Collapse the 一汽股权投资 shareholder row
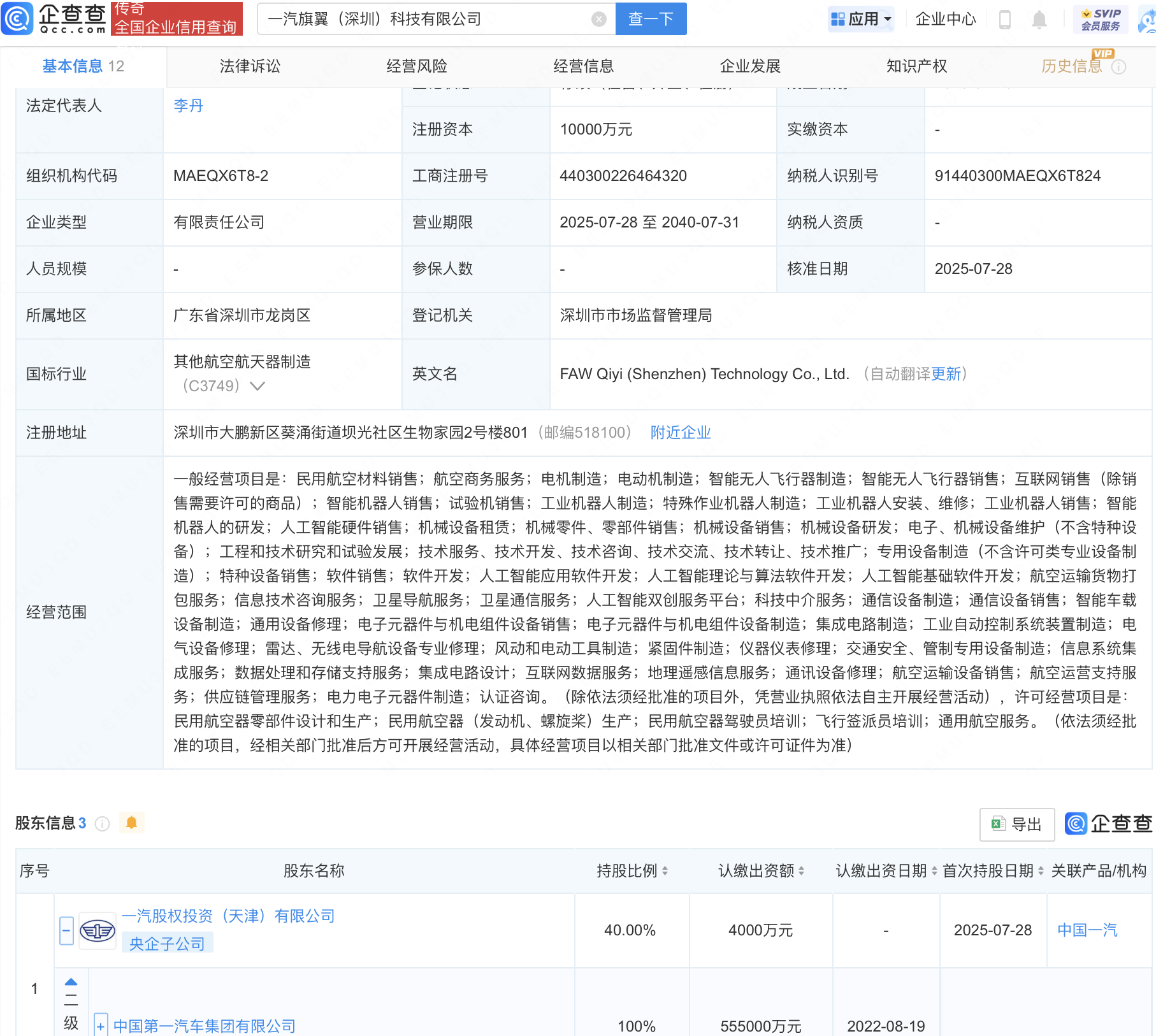1156x1036 pixels. pyautogui.click(x=66, y=931)
